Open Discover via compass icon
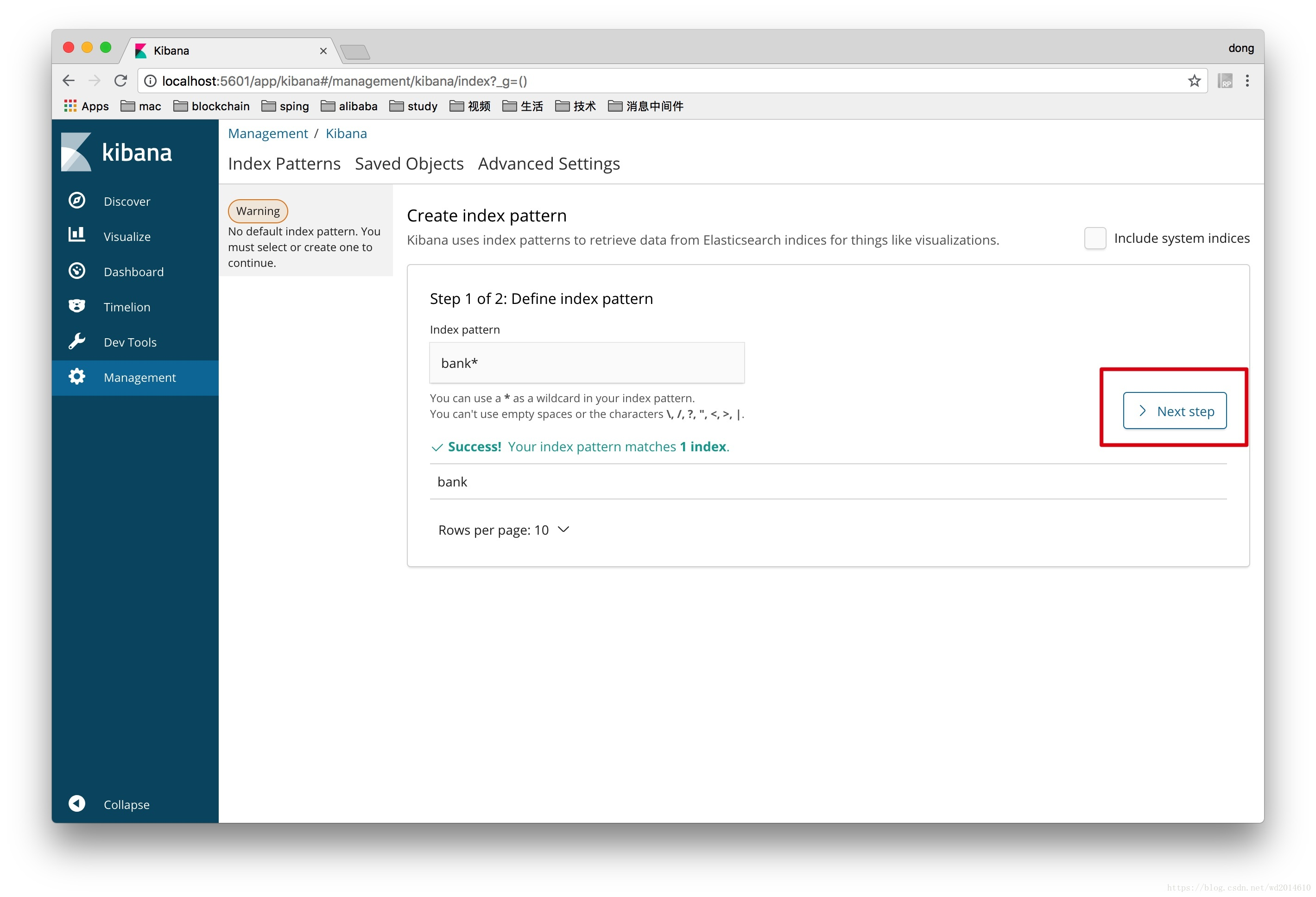The width and height of the screenshot is (1316, 897). (77, 201)
